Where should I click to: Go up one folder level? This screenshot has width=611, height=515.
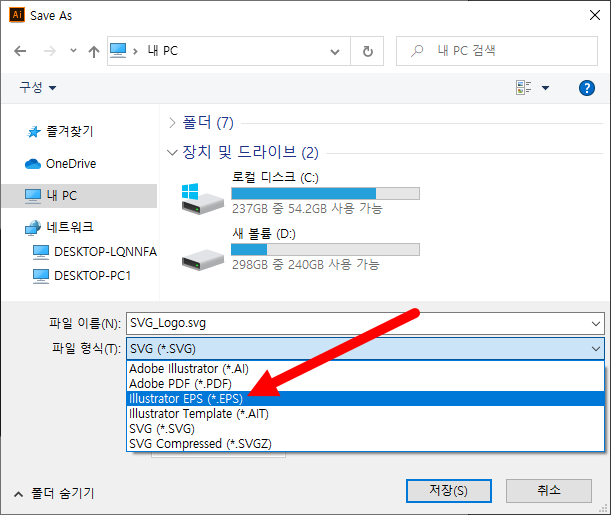pyautogui.click(x=94, y=51)
